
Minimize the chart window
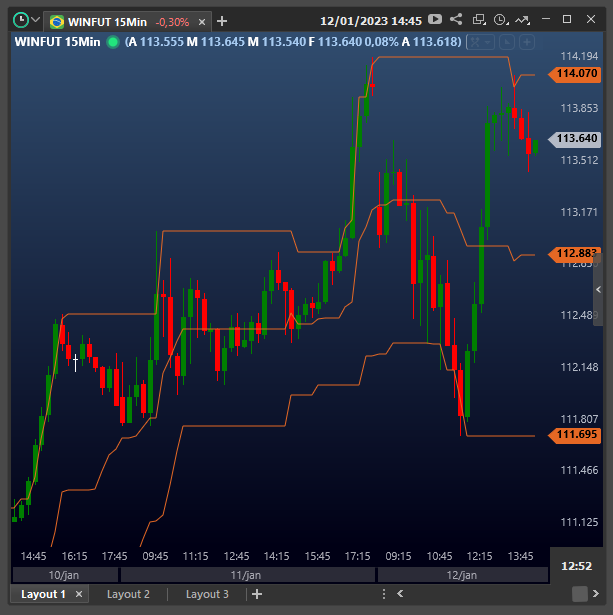(x=546, y=19)
